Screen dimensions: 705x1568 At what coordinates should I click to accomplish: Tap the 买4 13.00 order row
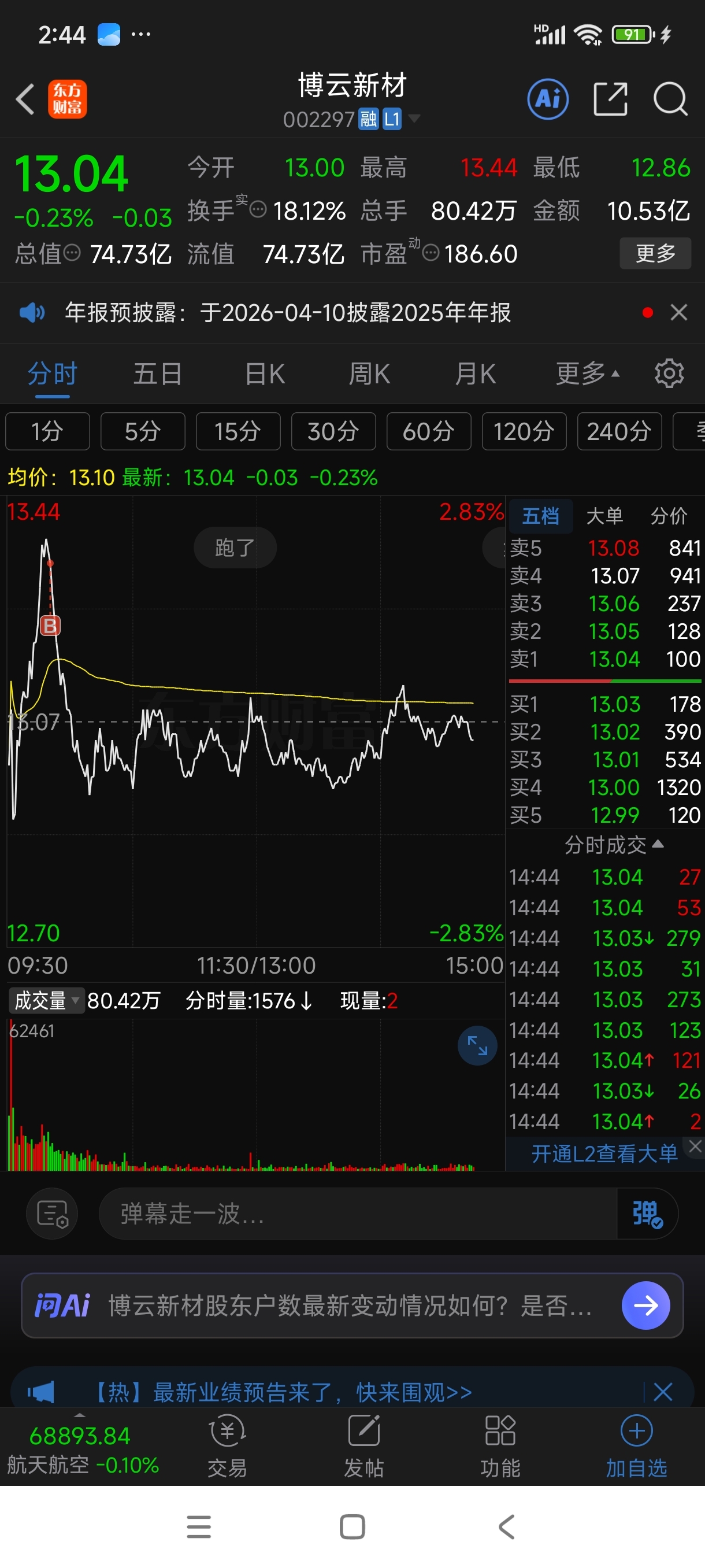click(605, 787)
